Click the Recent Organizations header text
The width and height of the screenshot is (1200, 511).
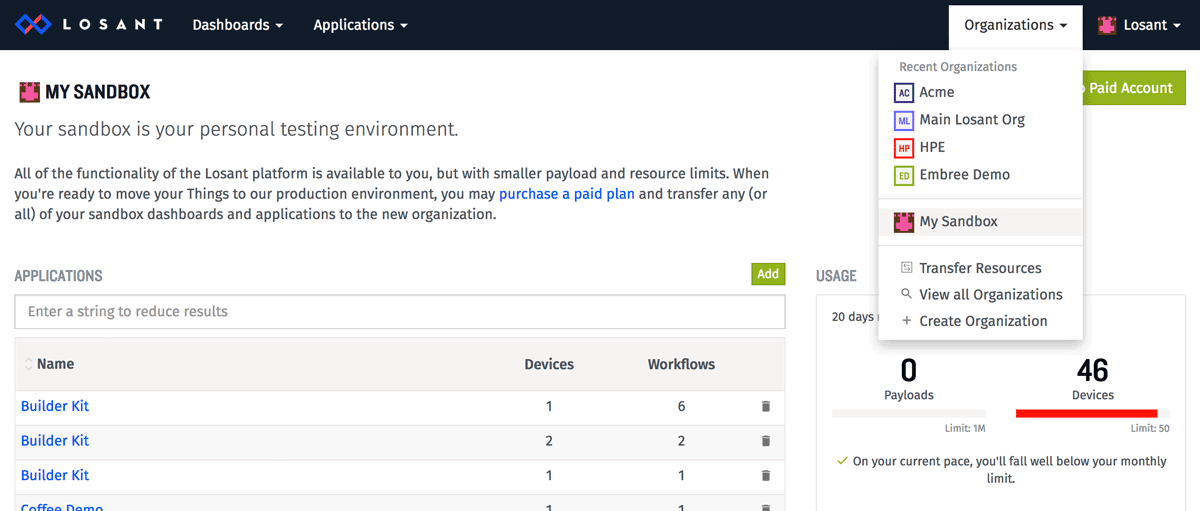(958, 67)
